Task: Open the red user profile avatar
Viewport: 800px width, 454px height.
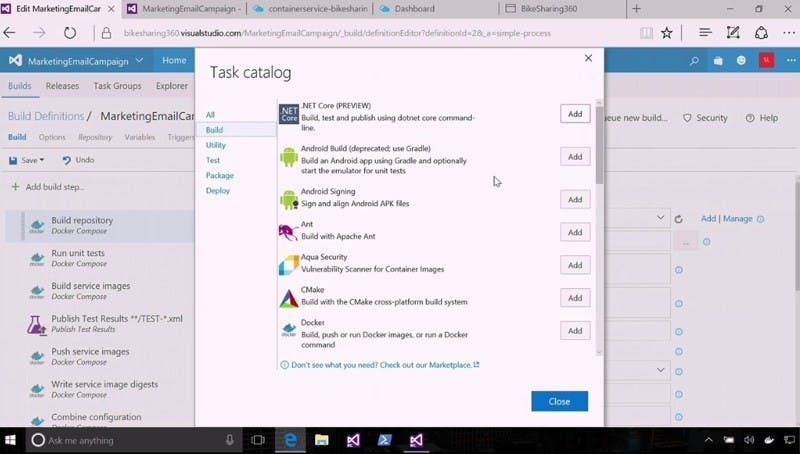Action: (766, 60)
